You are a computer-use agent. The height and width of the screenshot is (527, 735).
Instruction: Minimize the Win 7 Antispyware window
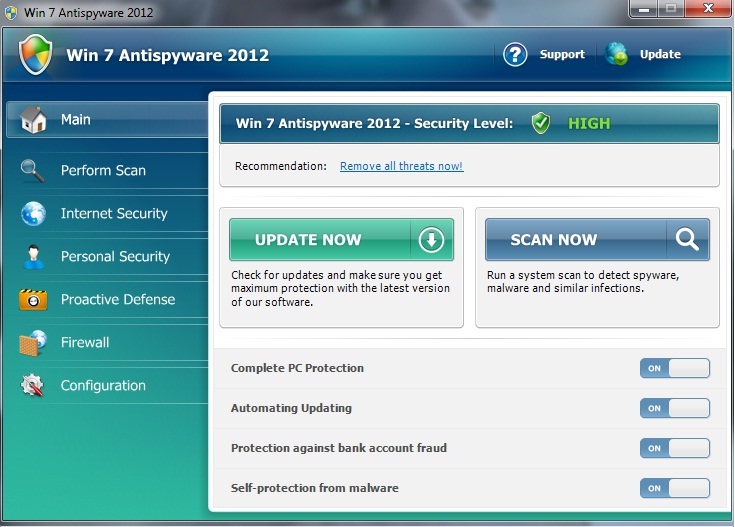[644, 9]
